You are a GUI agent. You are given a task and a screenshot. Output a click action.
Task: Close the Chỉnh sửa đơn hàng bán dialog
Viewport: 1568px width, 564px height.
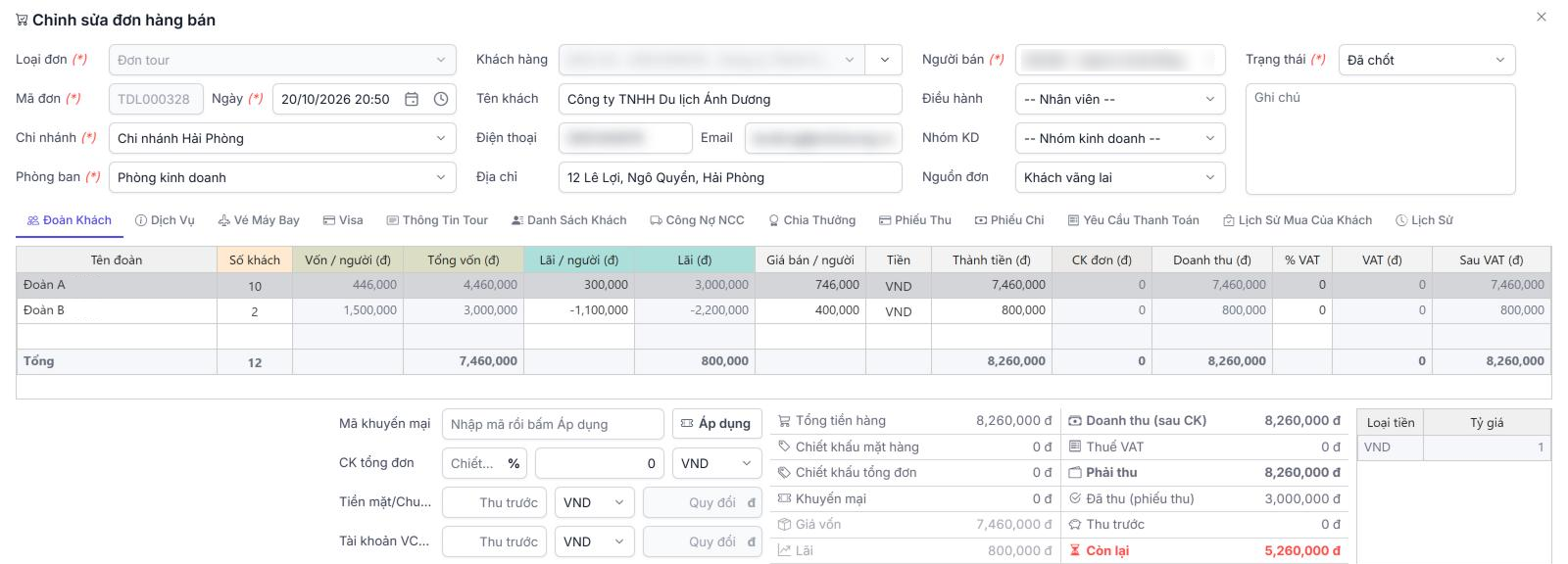pos(1542,17)
